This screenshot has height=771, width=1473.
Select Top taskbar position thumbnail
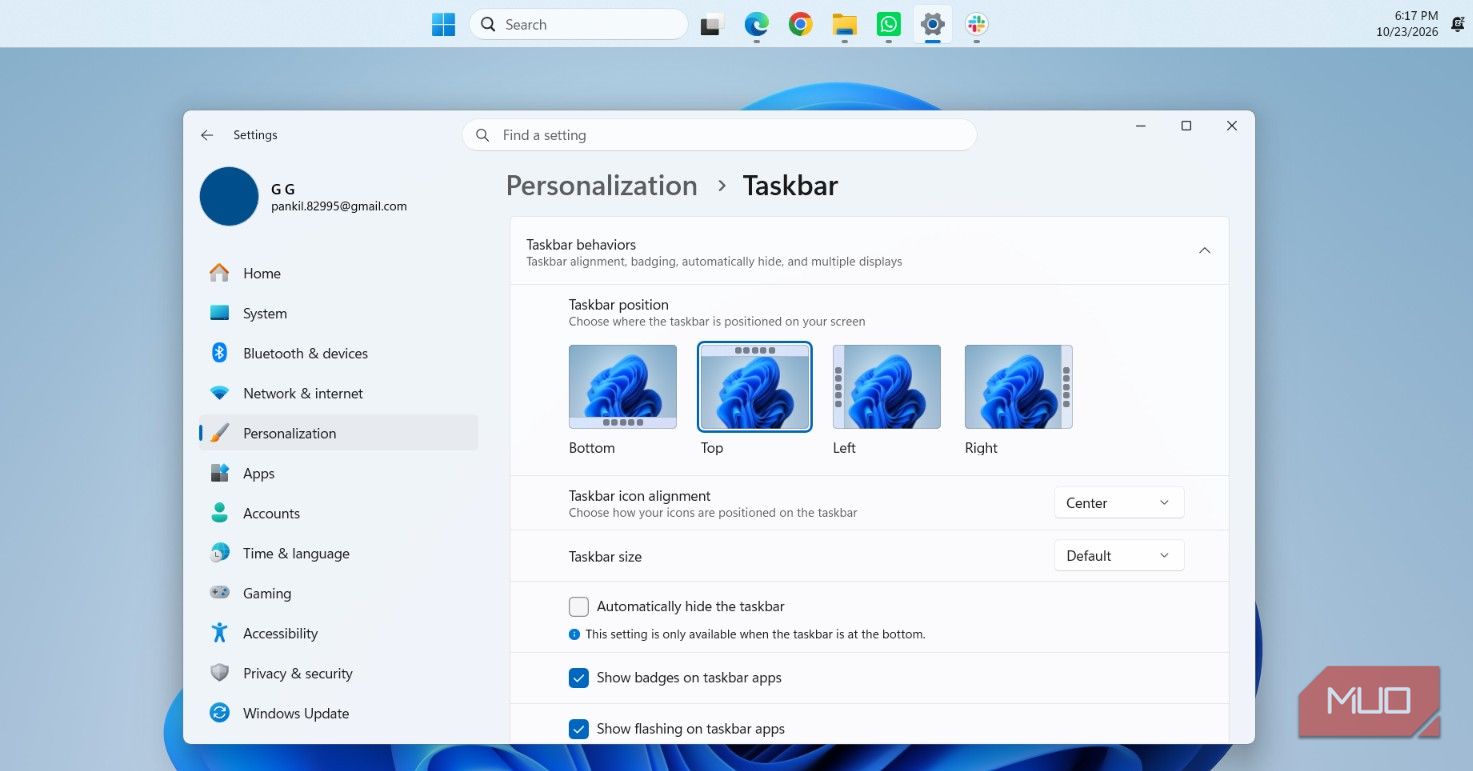coord(755,387)
